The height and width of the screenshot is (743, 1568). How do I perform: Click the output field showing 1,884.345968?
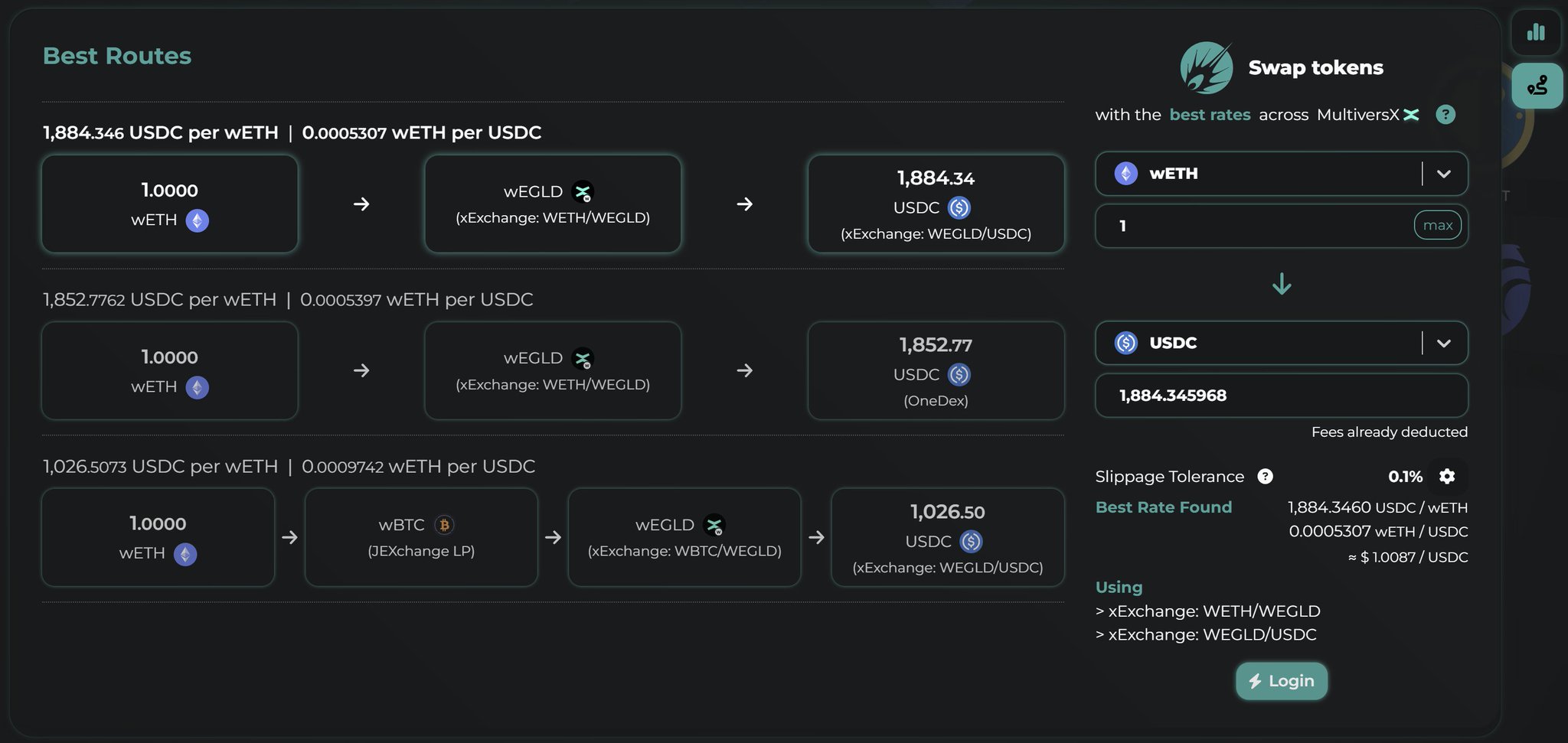point(1281,396)
